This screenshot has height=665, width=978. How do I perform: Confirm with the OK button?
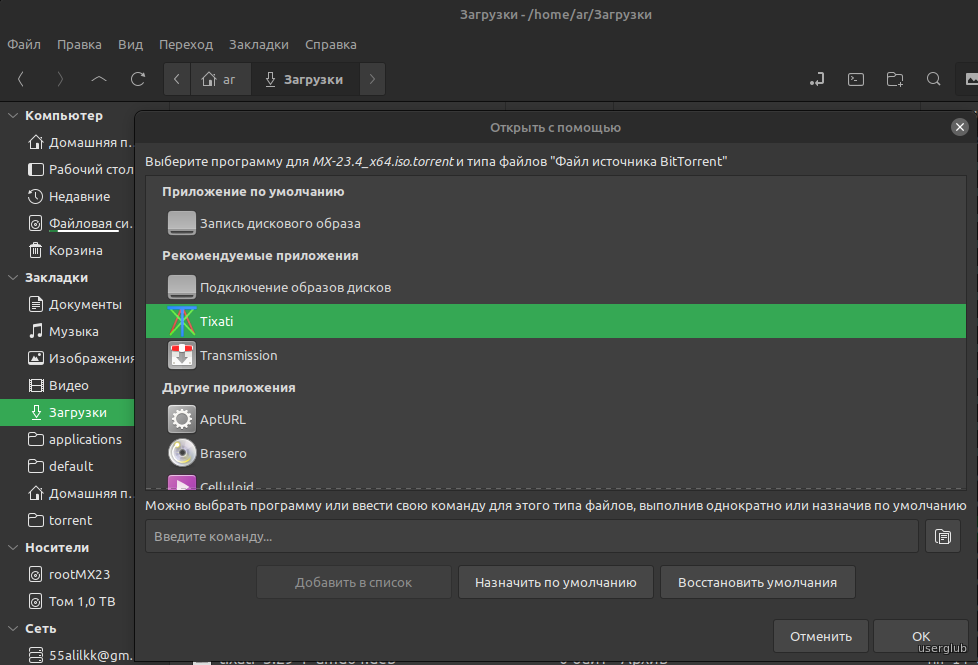tap(921, 636)
